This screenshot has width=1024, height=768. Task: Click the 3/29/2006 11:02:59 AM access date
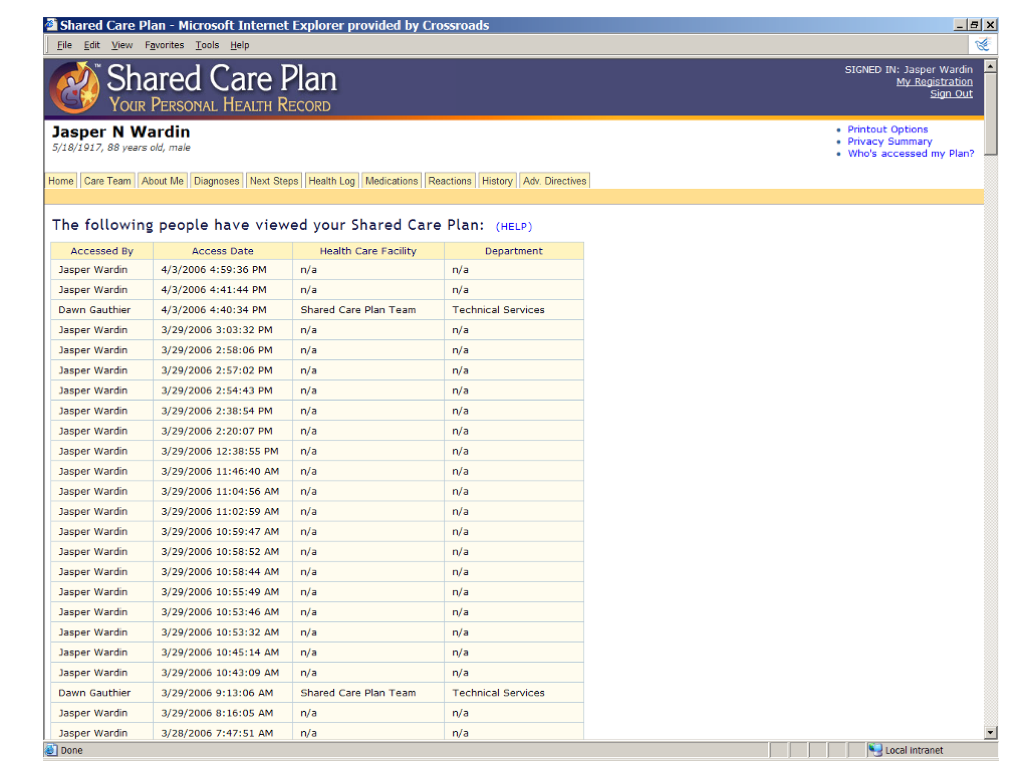tap(220, 512)
